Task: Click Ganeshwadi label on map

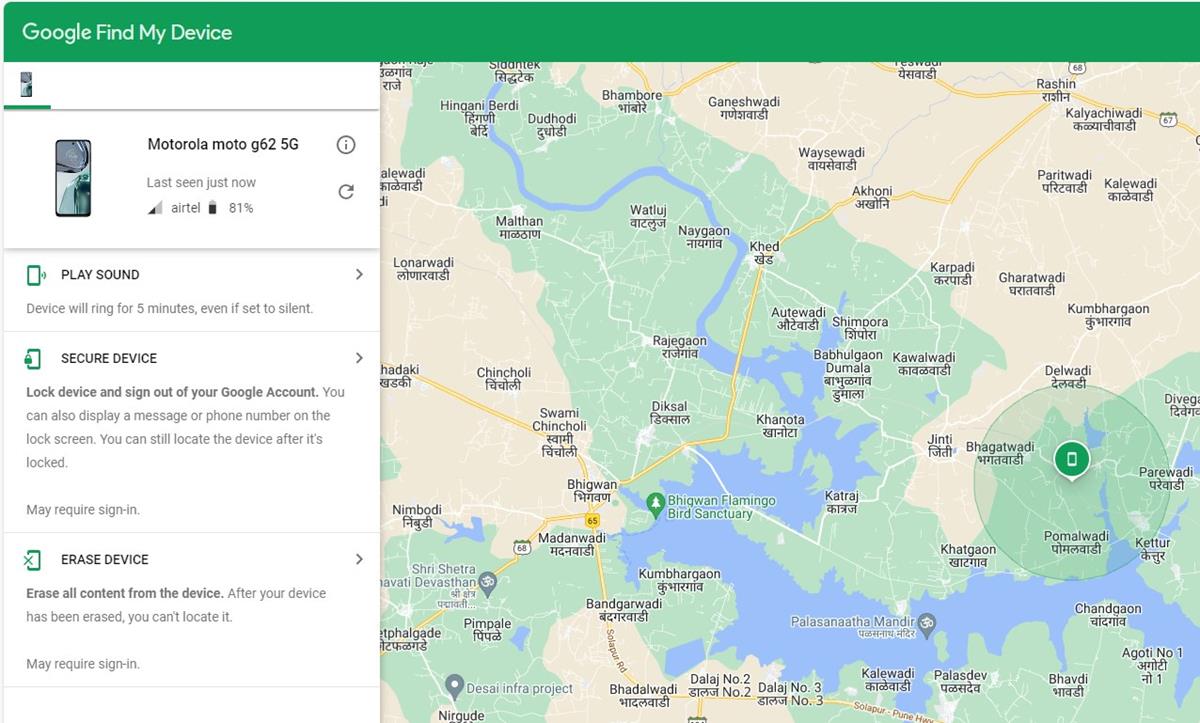Action: [x=744, y=108]
